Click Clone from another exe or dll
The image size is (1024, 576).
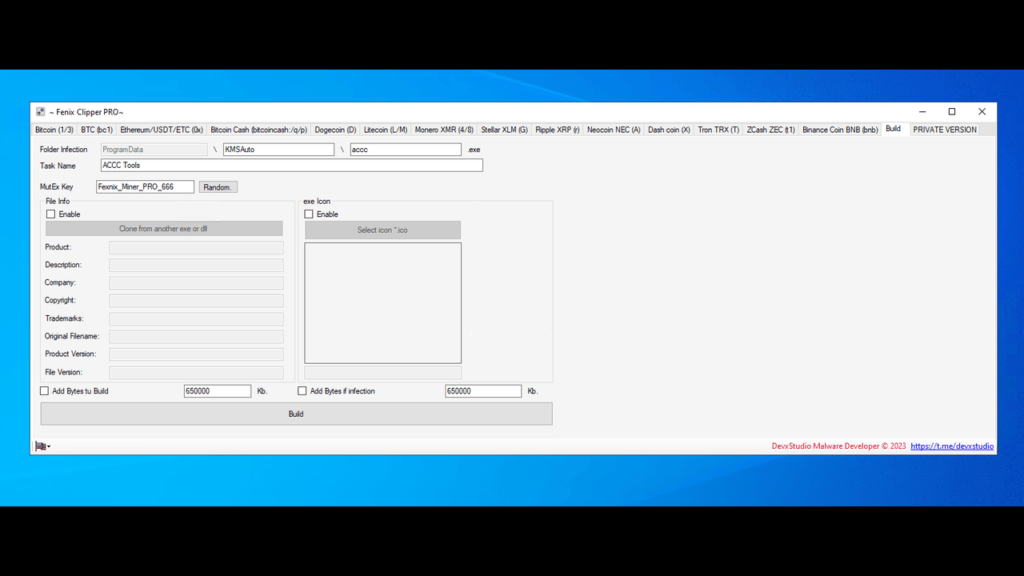pyautogui.click(x=164, y=229)
